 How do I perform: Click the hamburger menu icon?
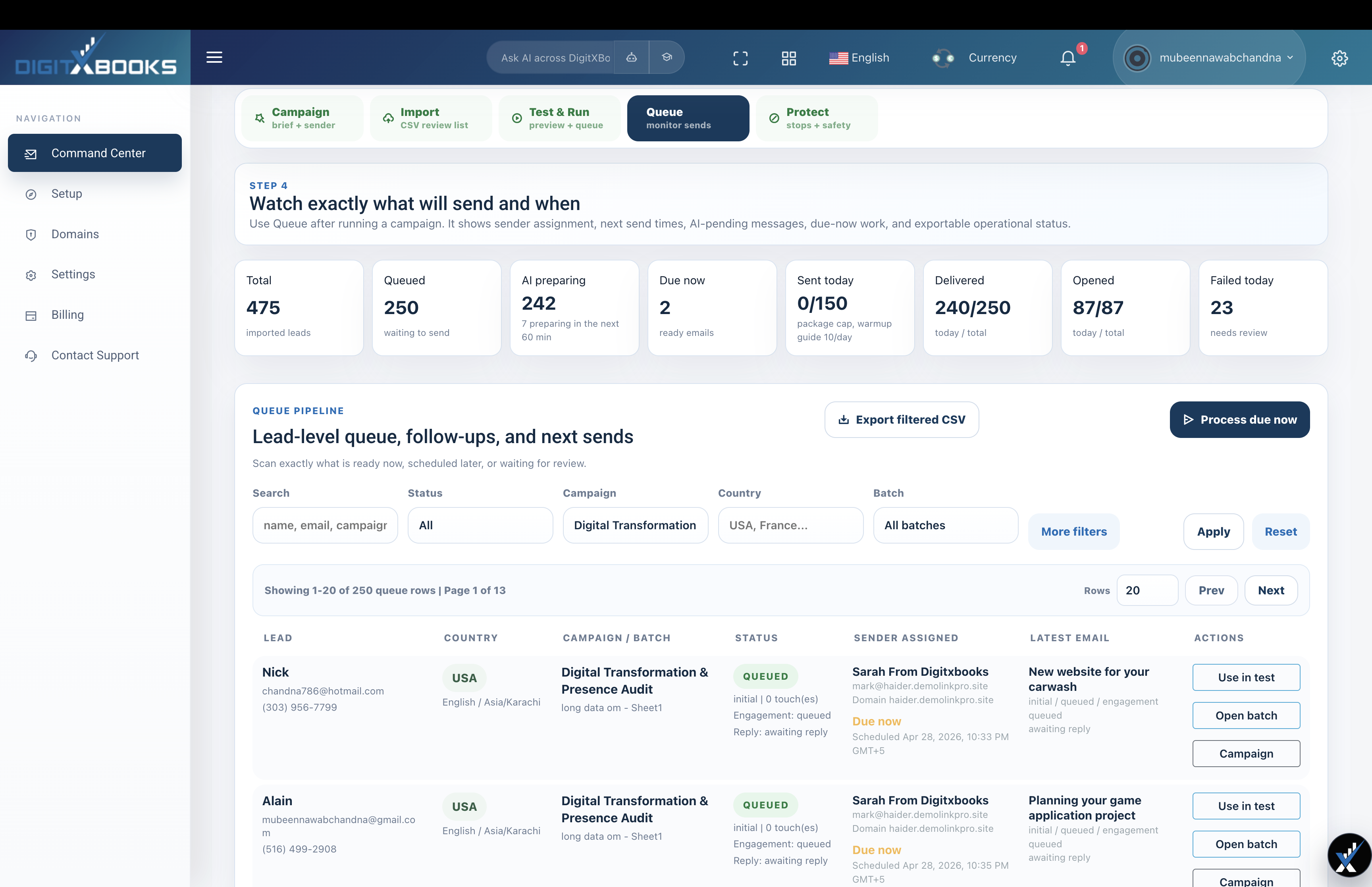point(214,57)
